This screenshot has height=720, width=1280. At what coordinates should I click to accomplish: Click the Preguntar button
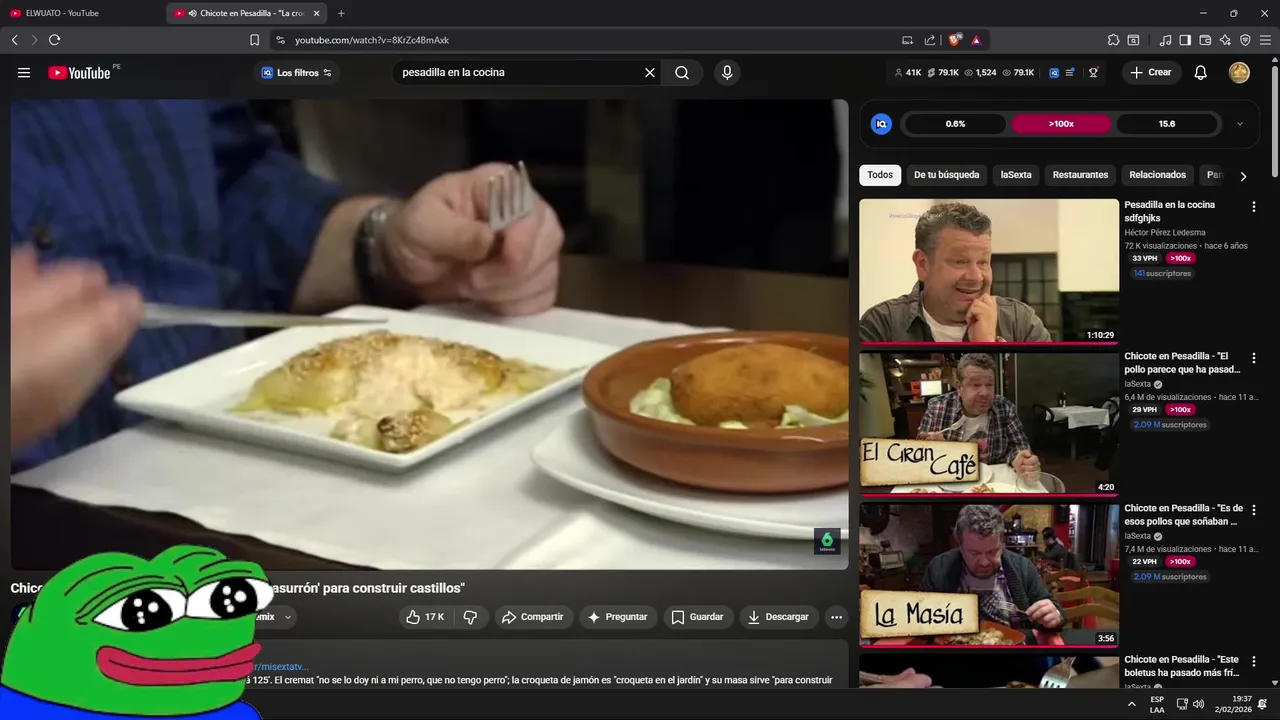618,617
